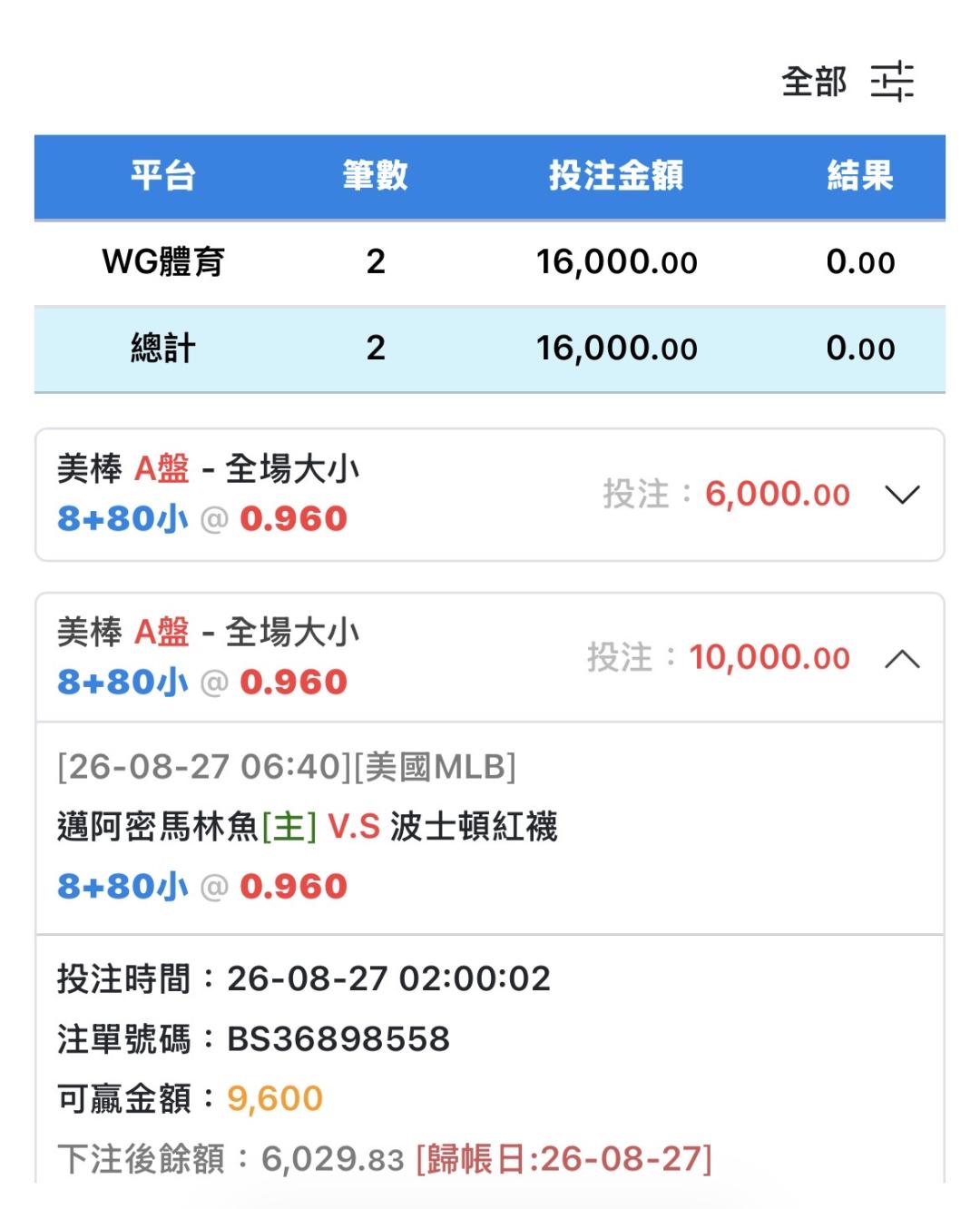Open the WG體育 platform row
Image resolution: width=980 pixels, height=1209 pixels.
(490, 262)
